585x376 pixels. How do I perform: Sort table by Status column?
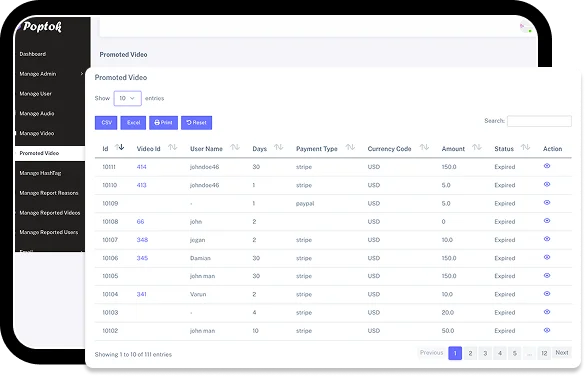525,148
